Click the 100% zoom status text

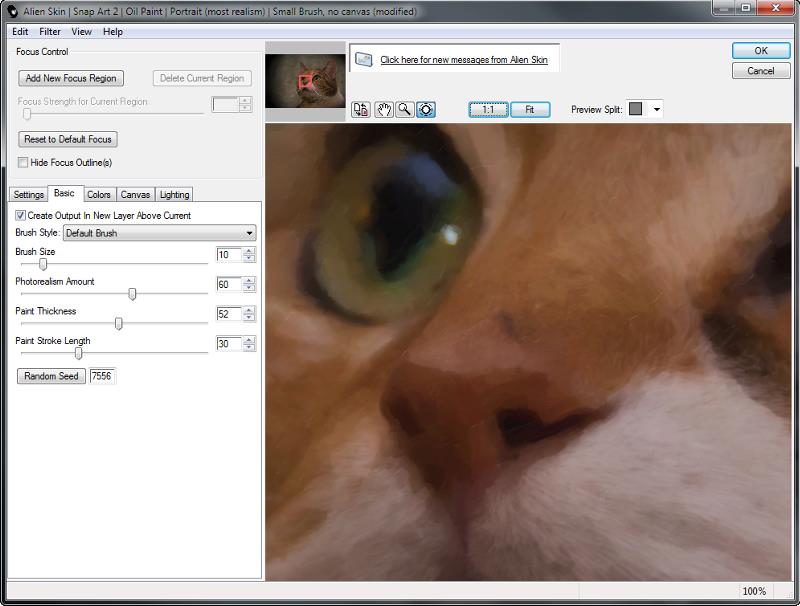click(x=754, y=591)
